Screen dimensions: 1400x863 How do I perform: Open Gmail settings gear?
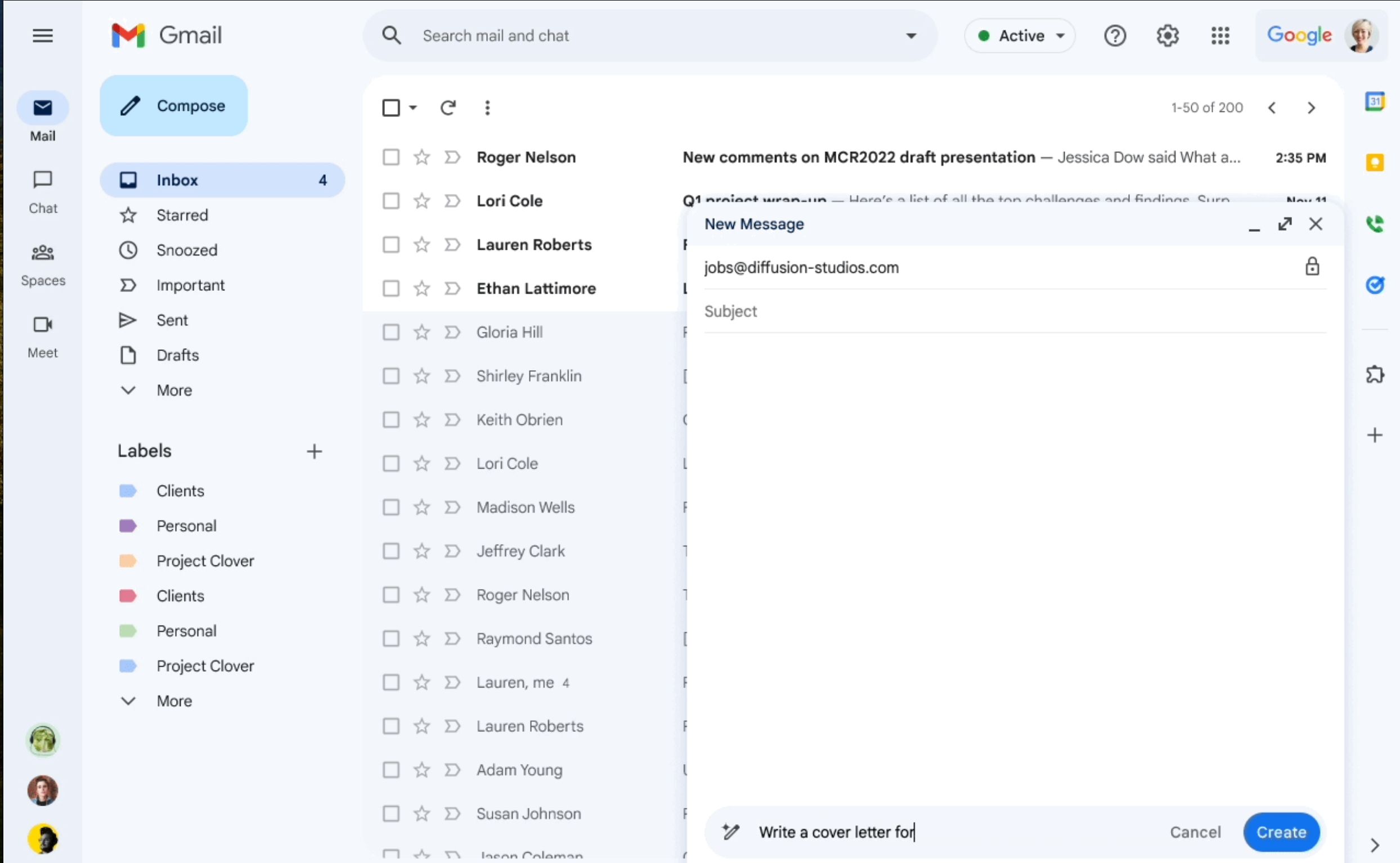[x=1167, y=36]
